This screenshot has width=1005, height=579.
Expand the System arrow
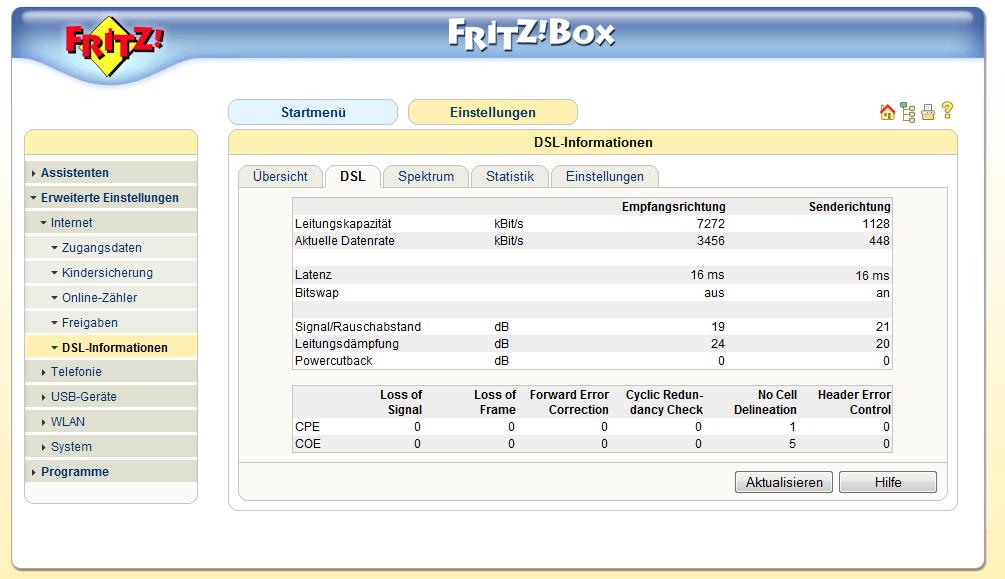[44, 447]
